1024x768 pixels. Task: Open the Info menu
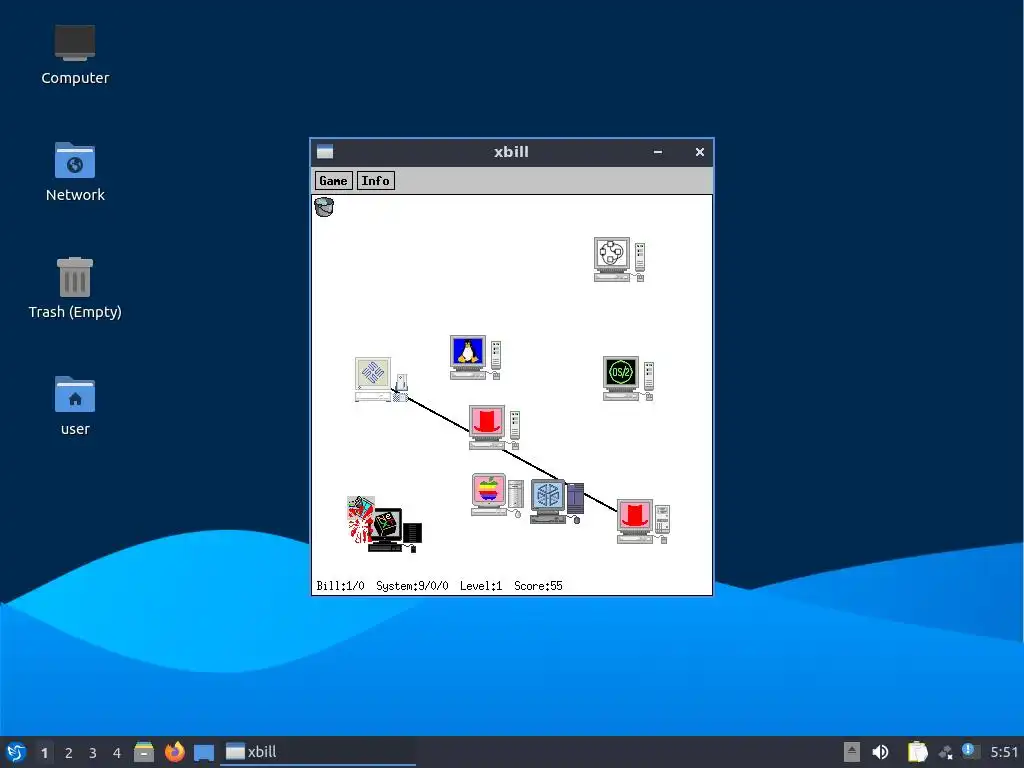(376, 181)
